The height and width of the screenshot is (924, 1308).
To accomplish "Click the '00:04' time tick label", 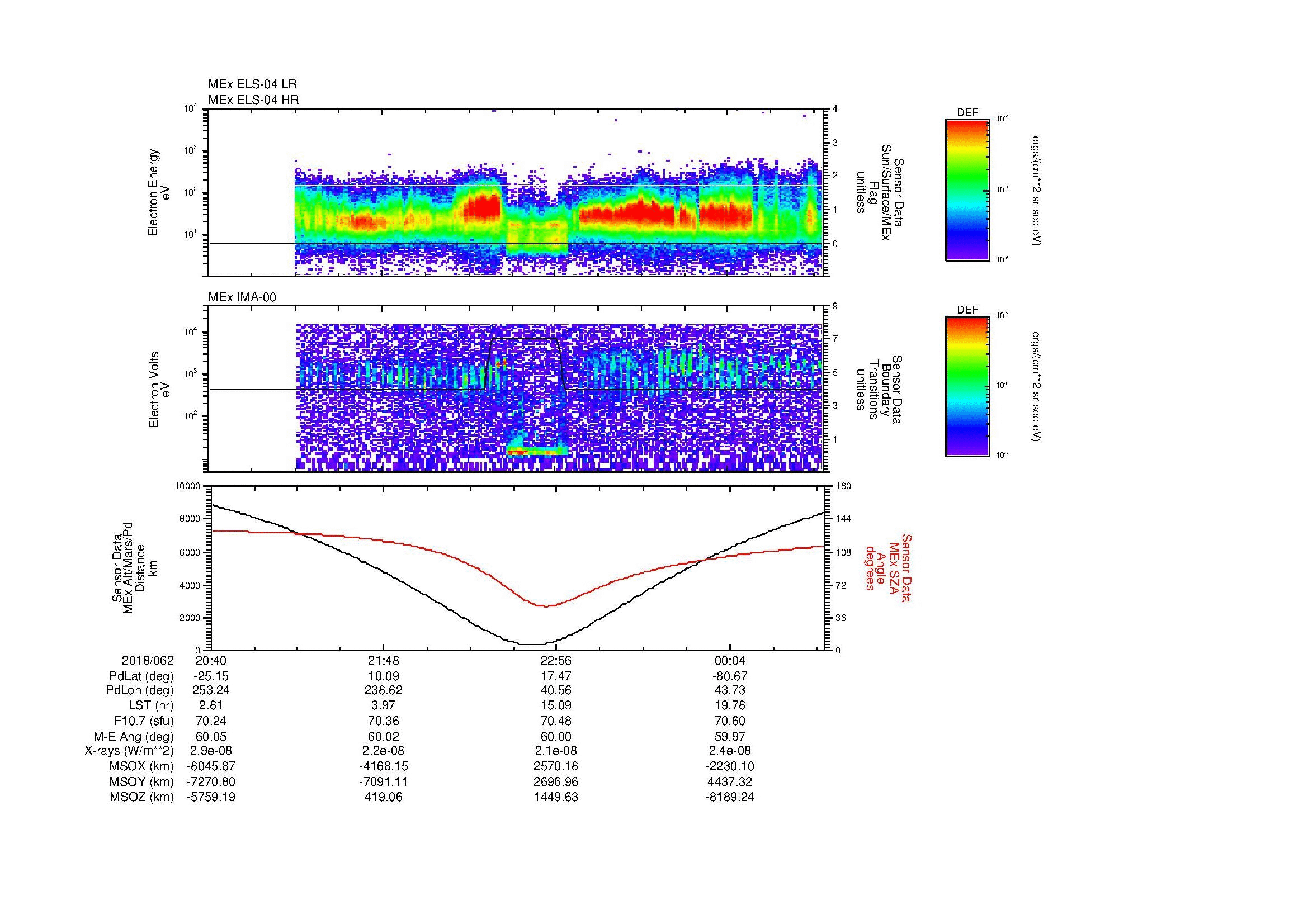I will [729, 660].
